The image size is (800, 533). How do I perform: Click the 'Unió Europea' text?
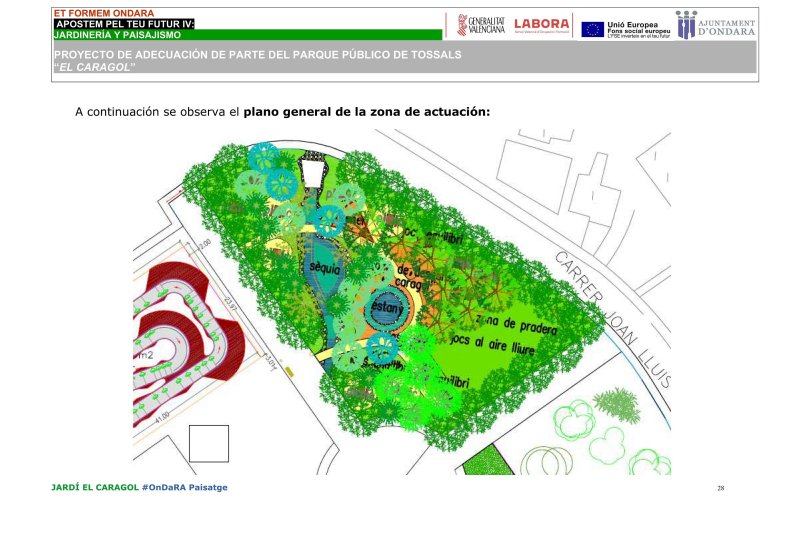click(632, 24)
